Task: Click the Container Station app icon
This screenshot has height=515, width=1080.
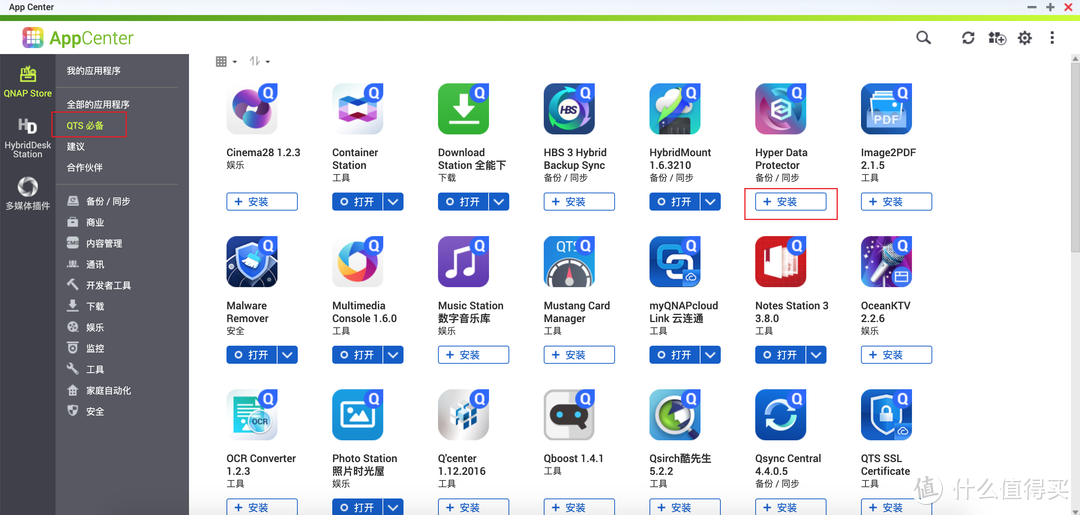Action: 357,109
